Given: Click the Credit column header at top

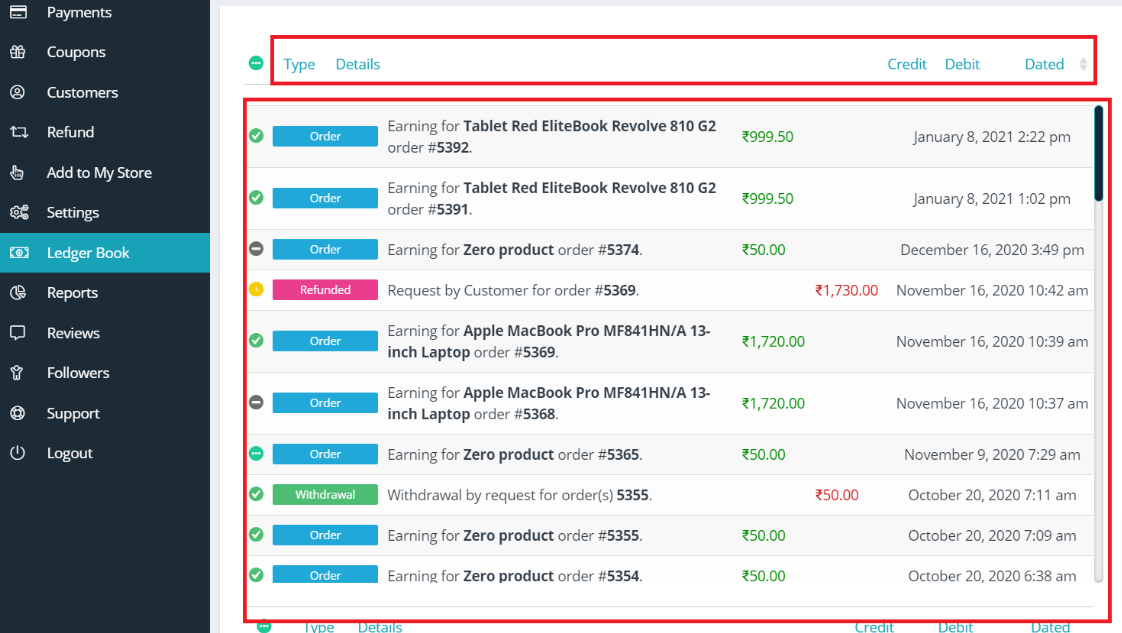Looking at the screenshot, I should coord(907,64).
